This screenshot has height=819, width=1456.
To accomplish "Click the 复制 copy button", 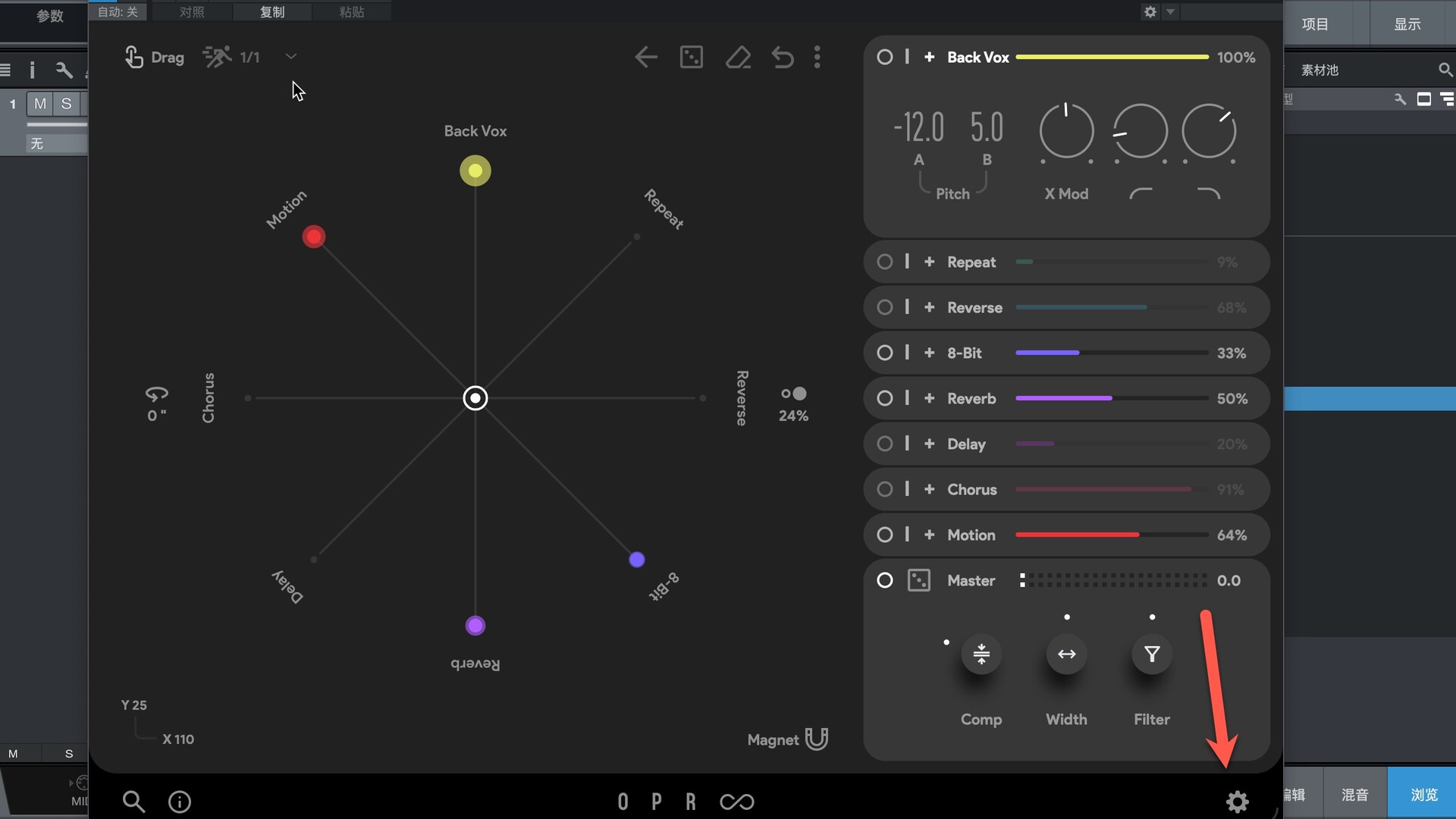I will pos(272,11).
